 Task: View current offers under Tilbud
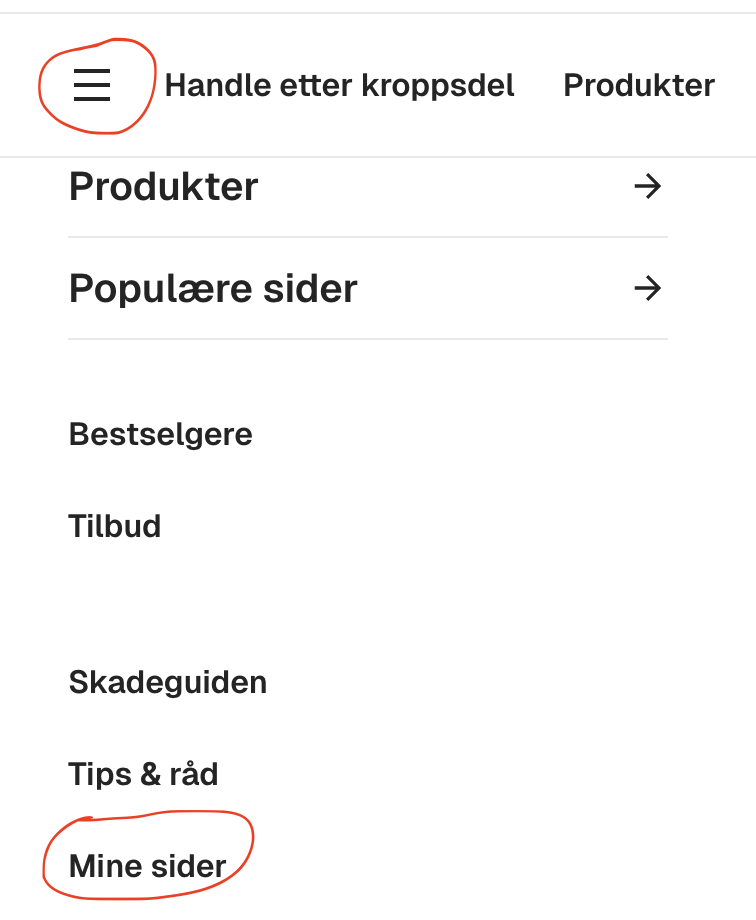[x=115, y=526]
